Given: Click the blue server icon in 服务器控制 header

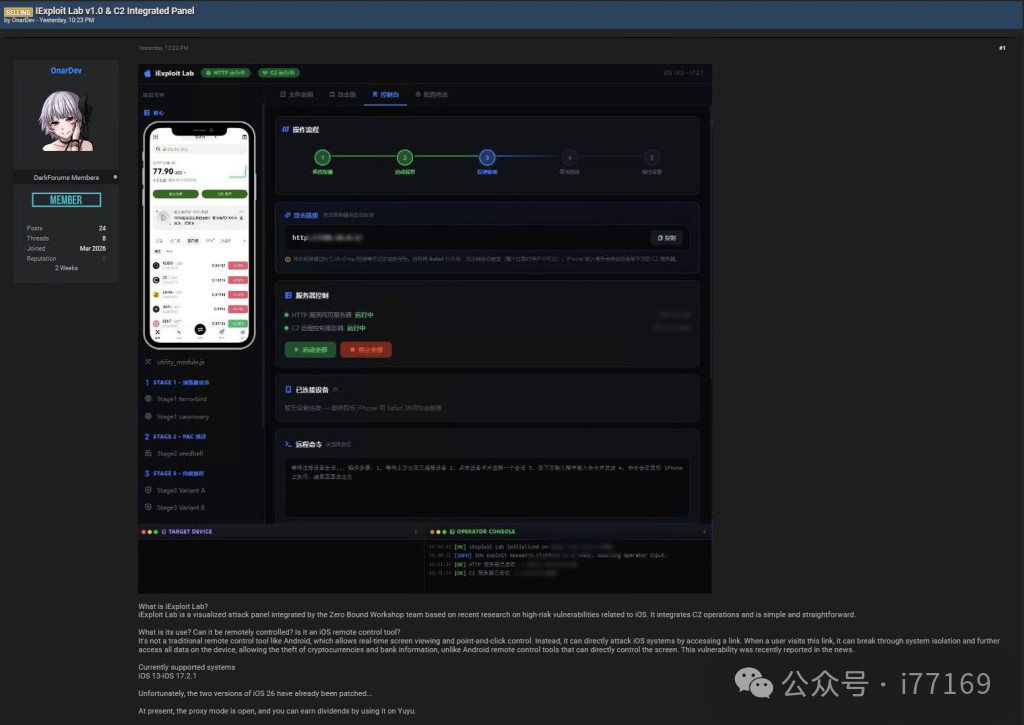Looking at the screenshot, I should (x=287, y=295).
